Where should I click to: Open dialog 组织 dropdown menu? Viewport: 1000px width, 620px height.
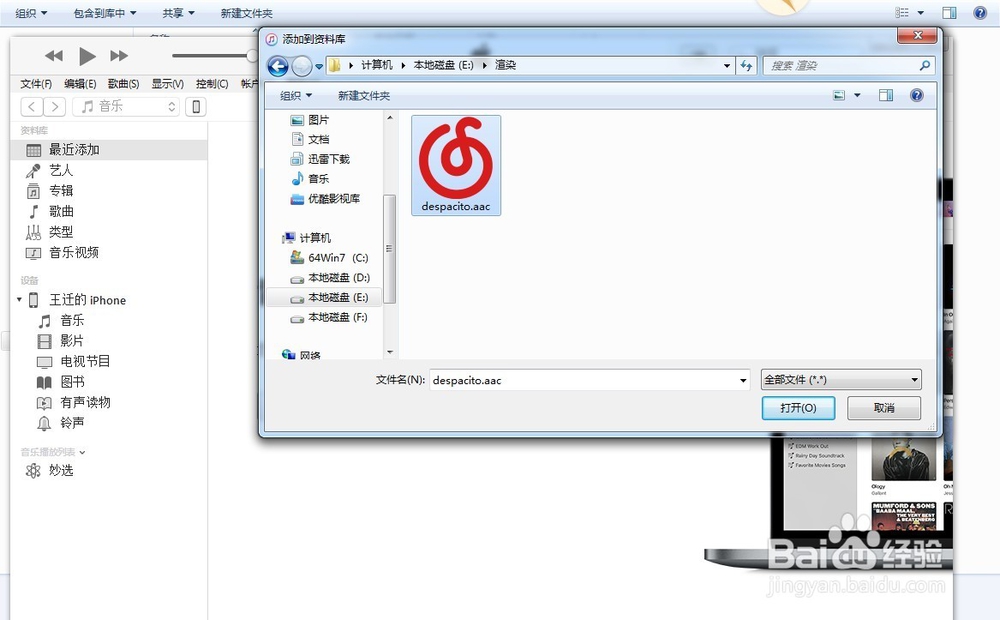[296, 96]
